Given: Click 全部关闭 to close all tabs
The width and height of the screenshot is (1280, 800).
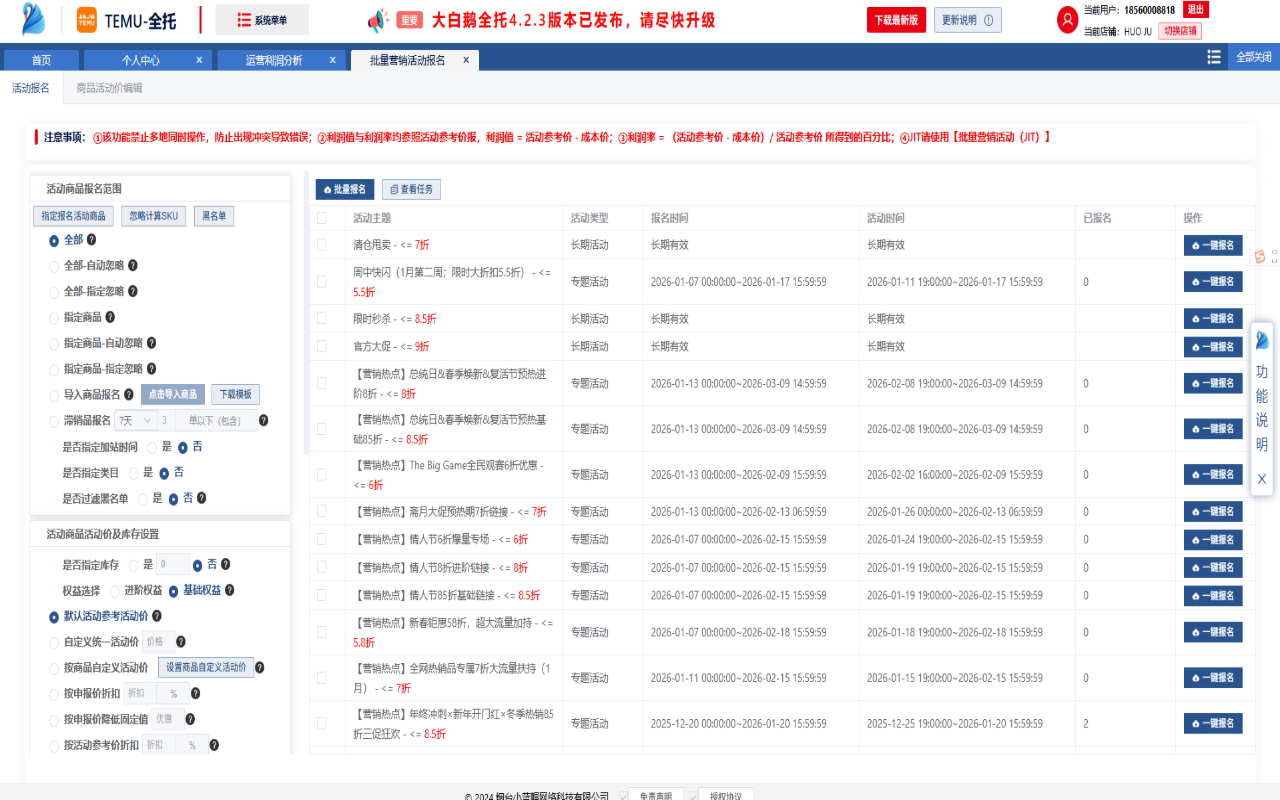Looking at the screenshot, I should click(x=1254, y=58).
